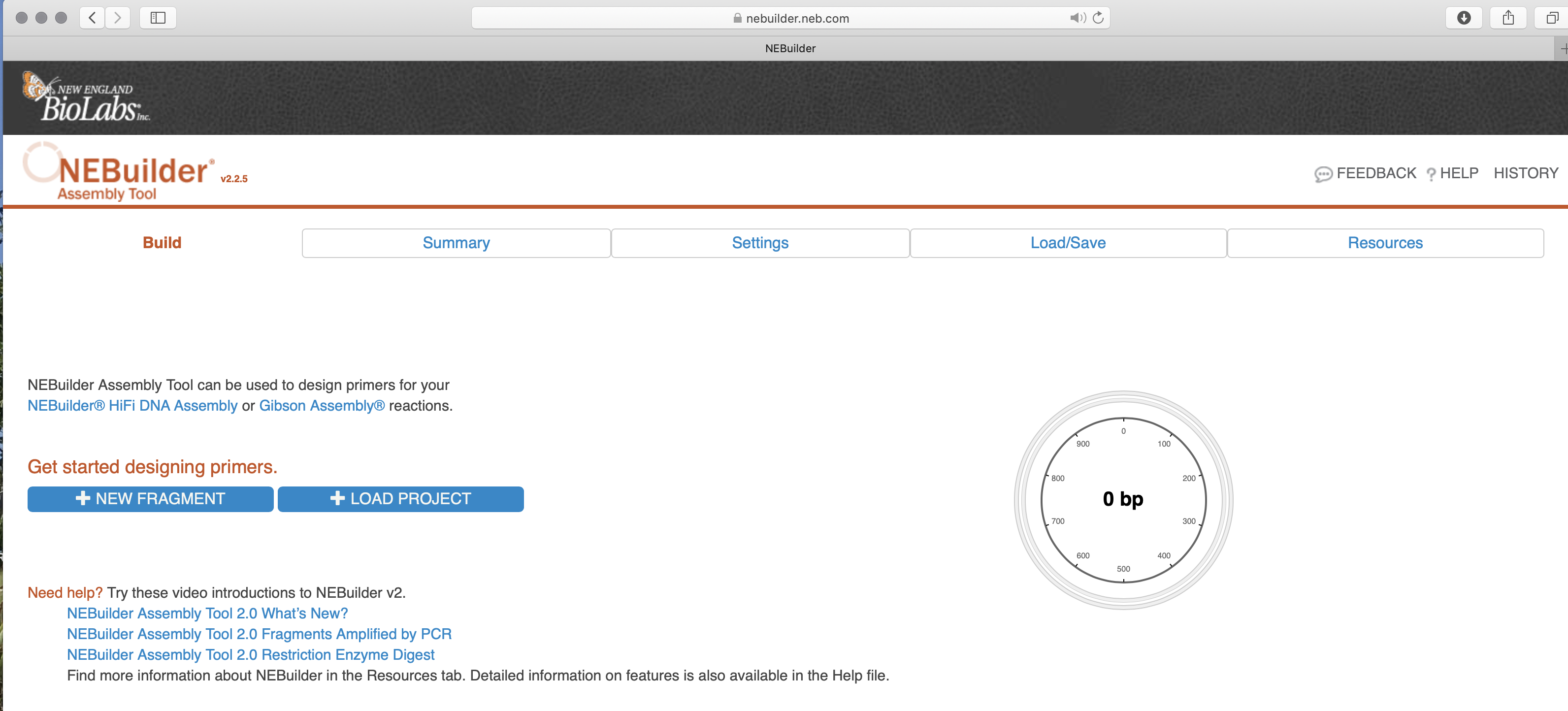
Task: Toggle the Safari sidebar icon
Action: [158, 18]
